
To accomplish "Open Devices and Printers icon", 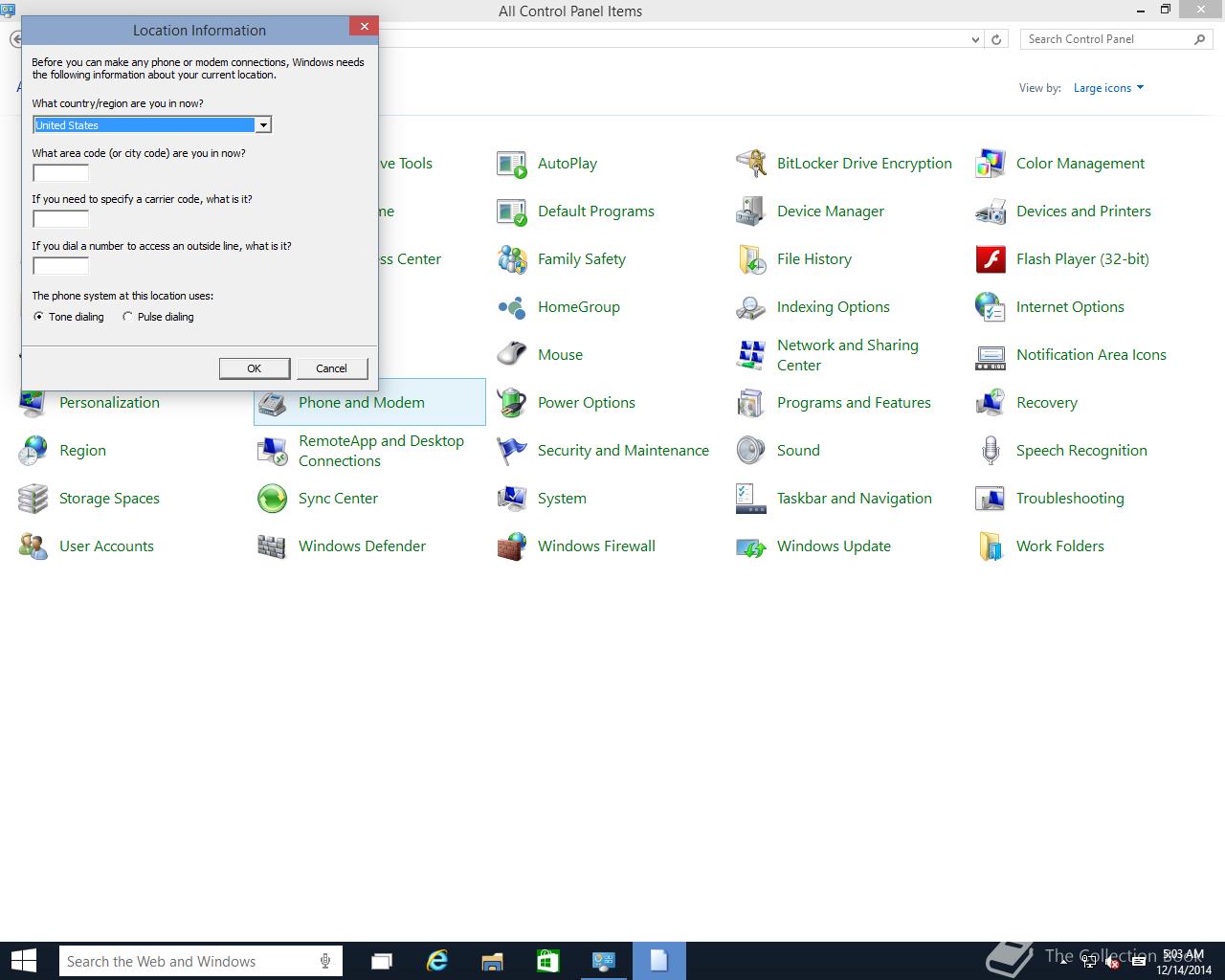I will pos(991,212).
